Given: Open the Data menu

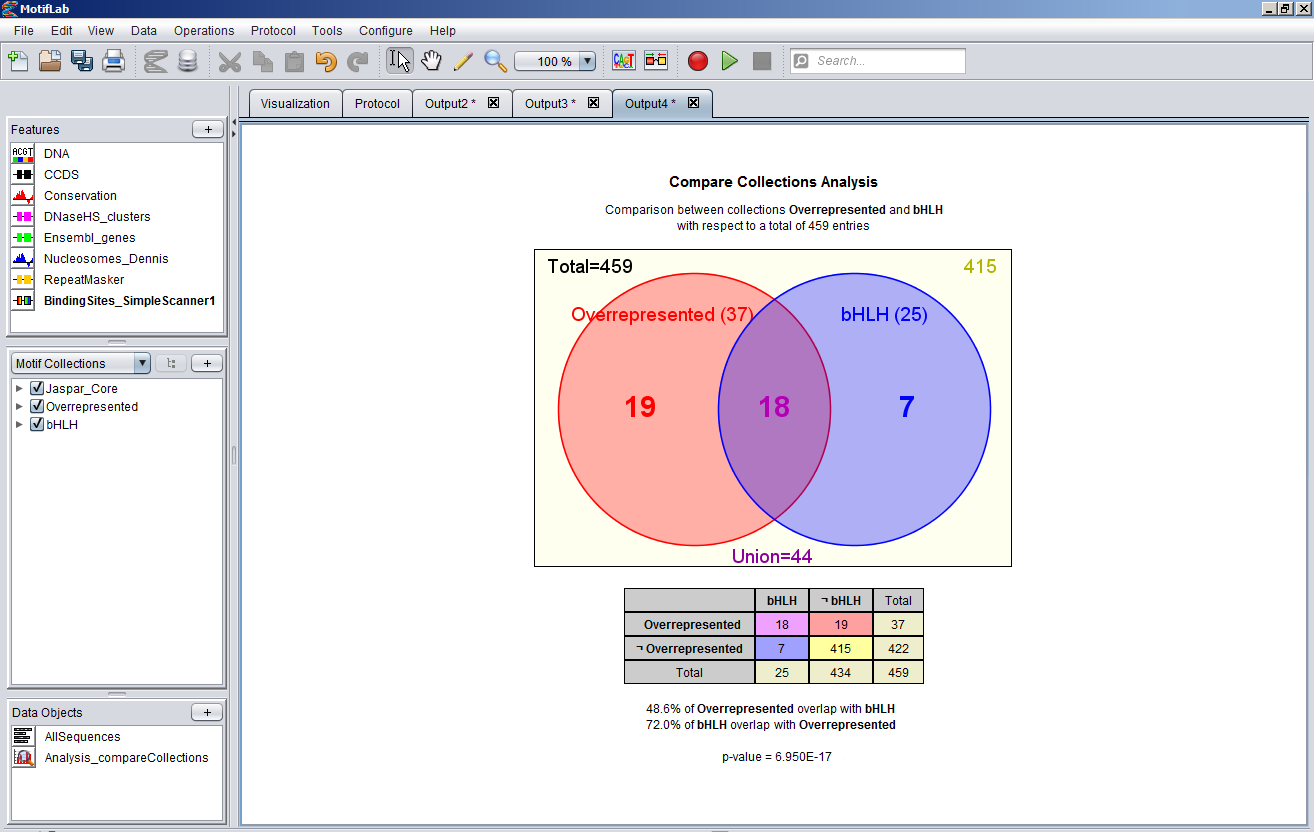Looking at the screenshot, I should coord(144,30).
